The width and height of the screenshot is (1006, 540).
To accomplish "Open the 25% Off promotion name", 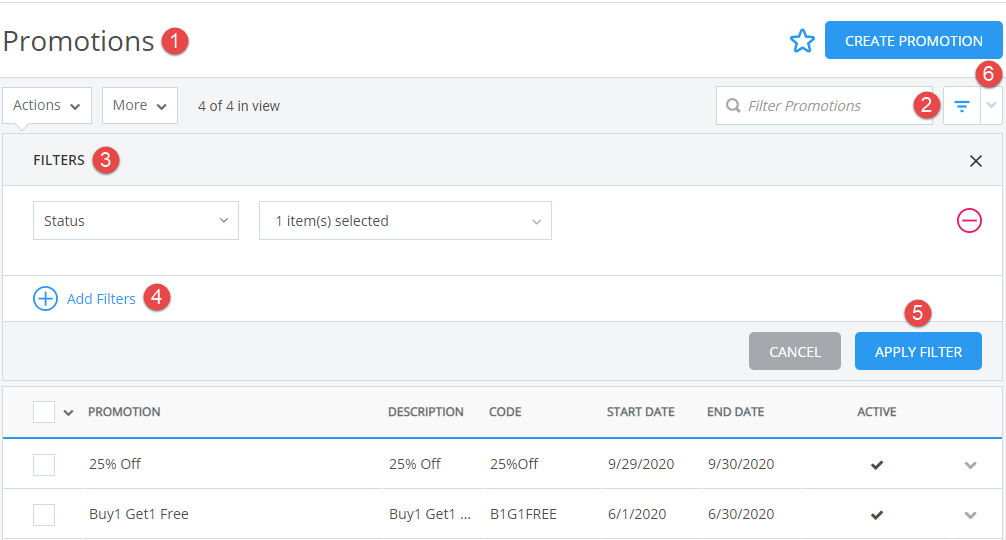I will [115, 464].
